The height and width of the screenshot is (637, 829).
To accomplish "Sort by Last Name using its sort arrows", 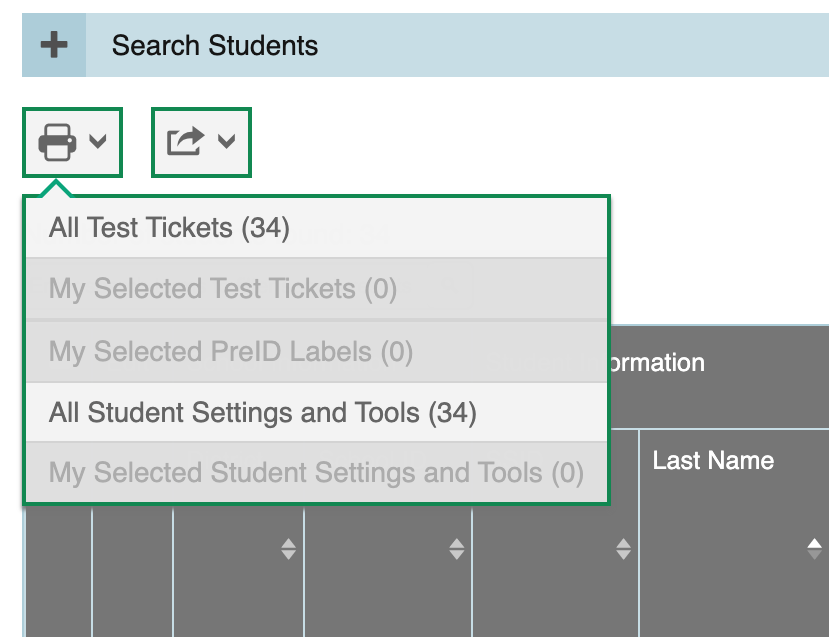I will (815, 548).
